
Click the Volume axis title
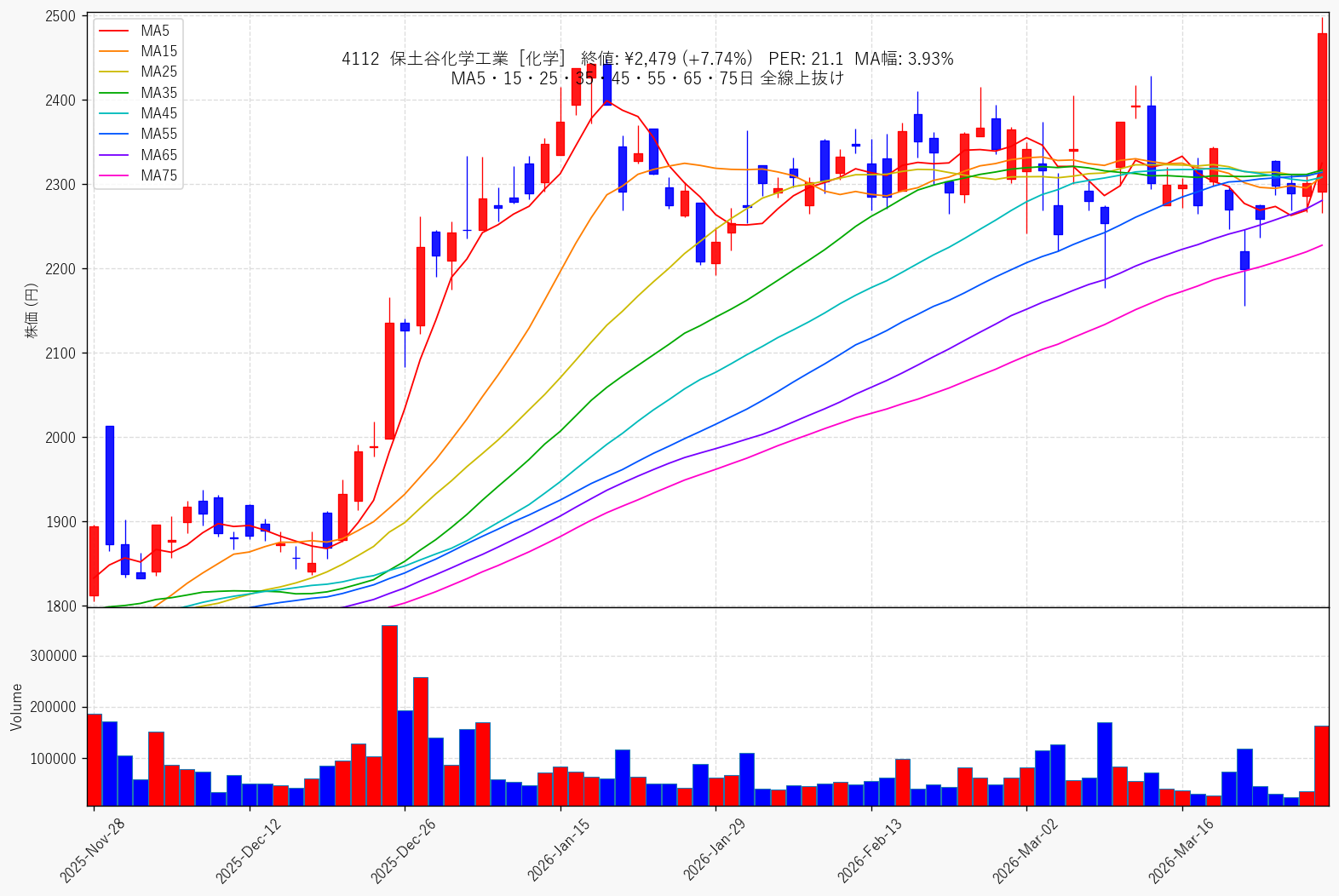point(17,707)
